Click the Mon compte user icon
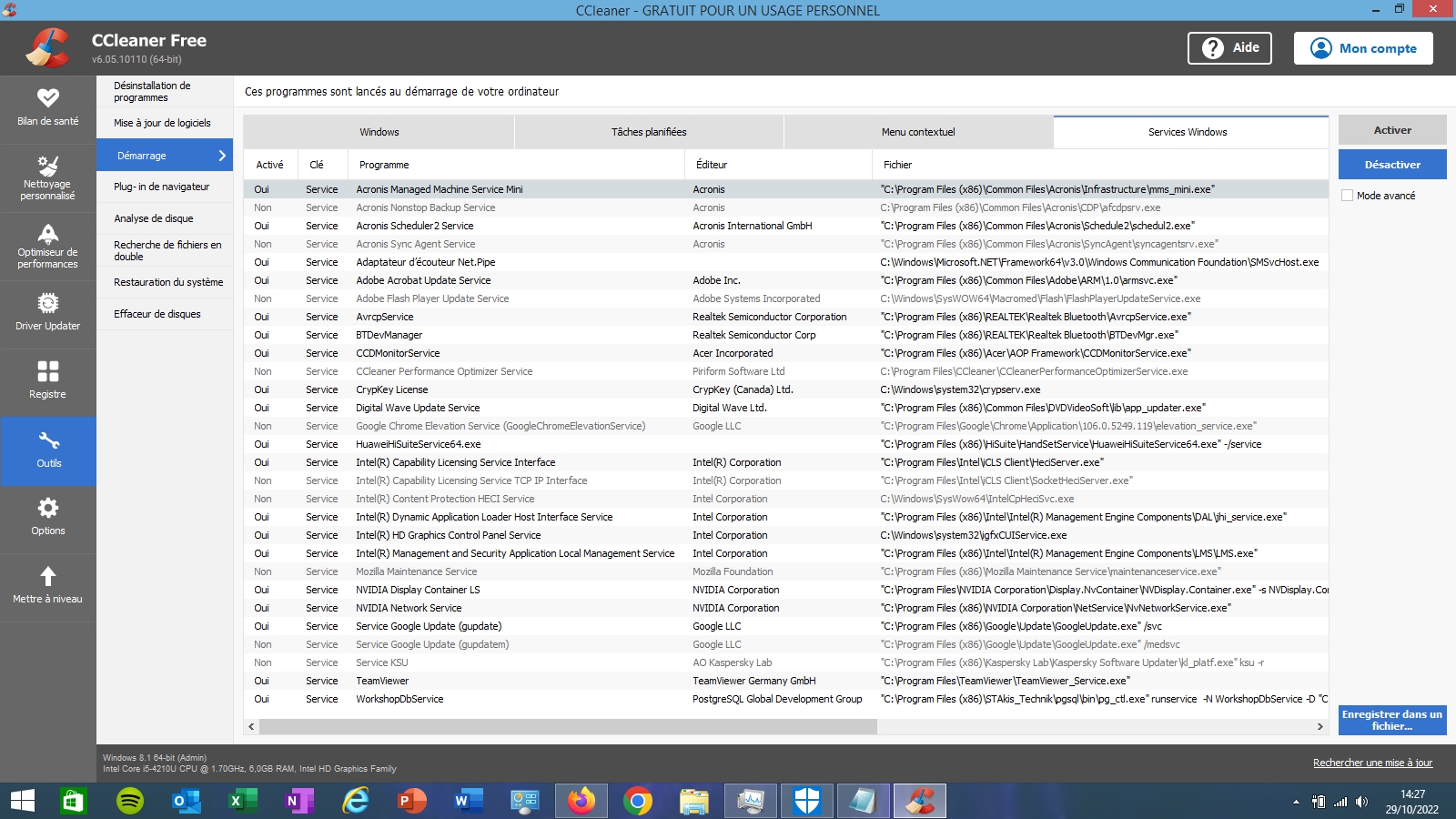 coord(1320,48)
